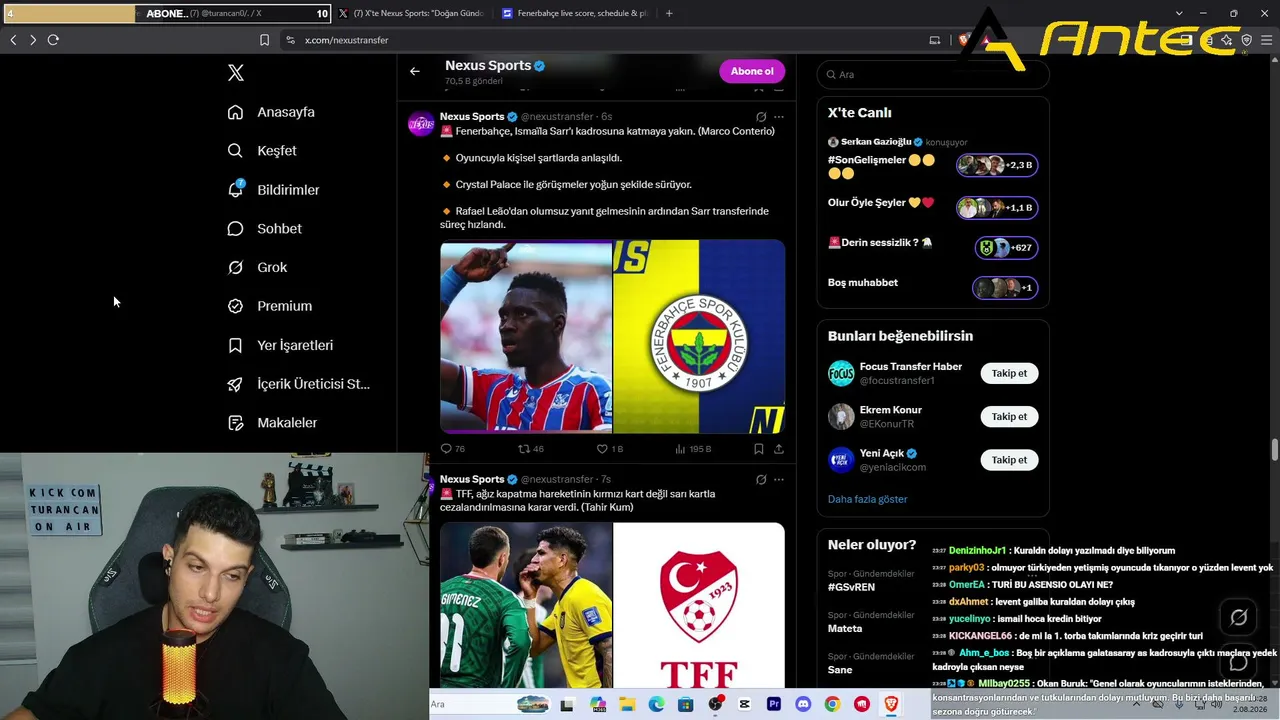This screenshot has width=1280, height=720.
Task: Open Google Chrome from the taskbar
Action: coord(832,705)
